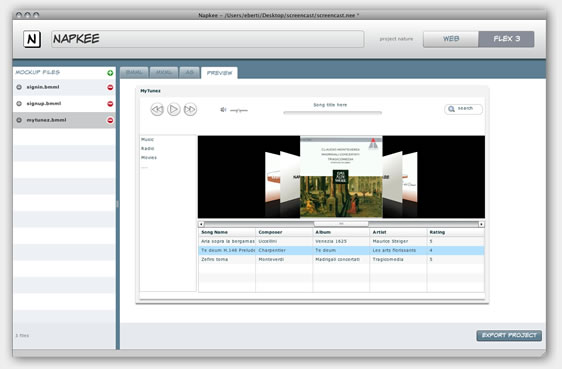Select Music in the MyTunez sidebar
The width and height of the screenshot is (562, 369).
(x=147, y=139)
